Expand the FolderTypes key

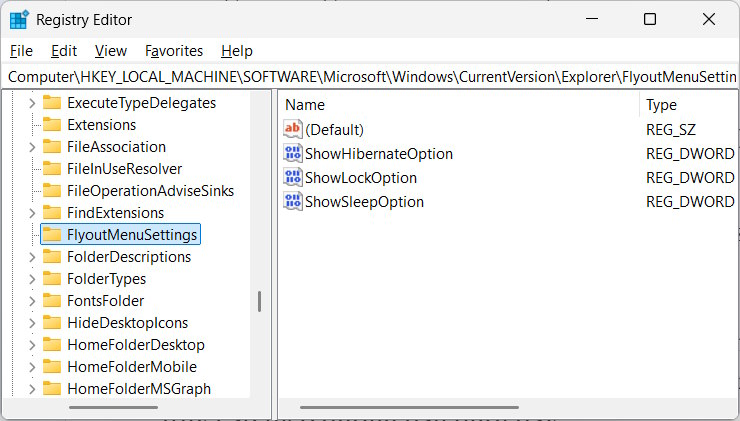point(32,279)
